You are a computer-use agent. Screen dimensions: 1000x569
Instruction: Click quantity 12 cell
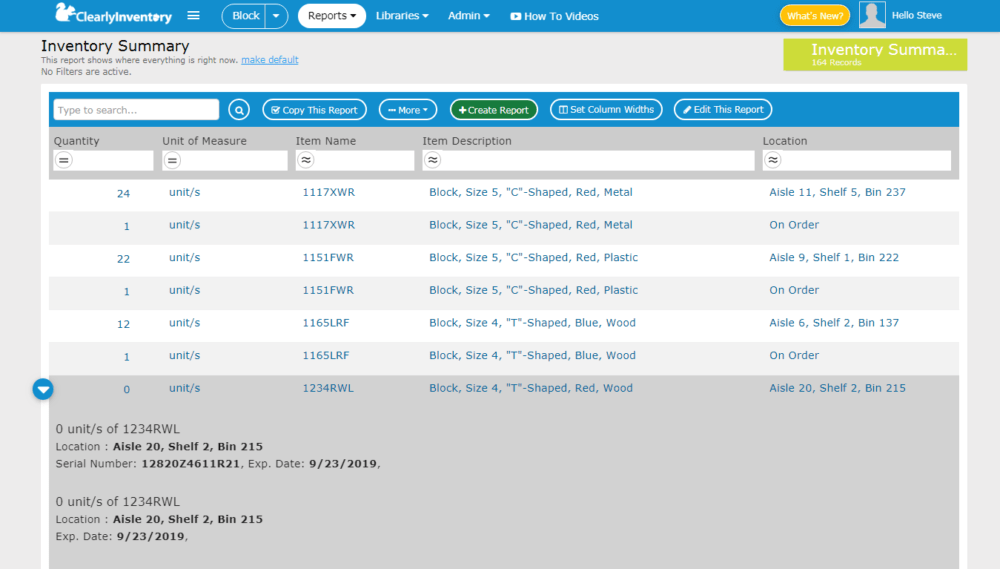click(123, 324)
